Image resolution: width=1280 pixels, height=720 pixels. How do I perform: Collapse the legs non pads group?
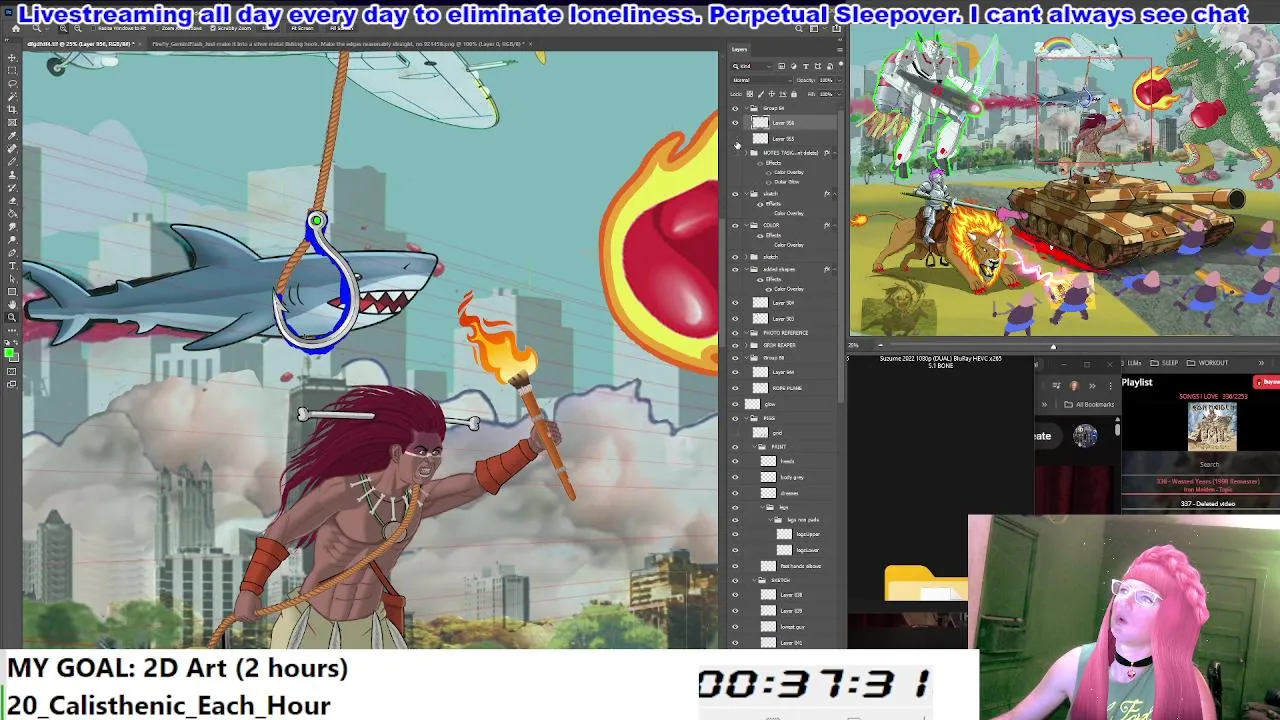click(x=770, y=519)
